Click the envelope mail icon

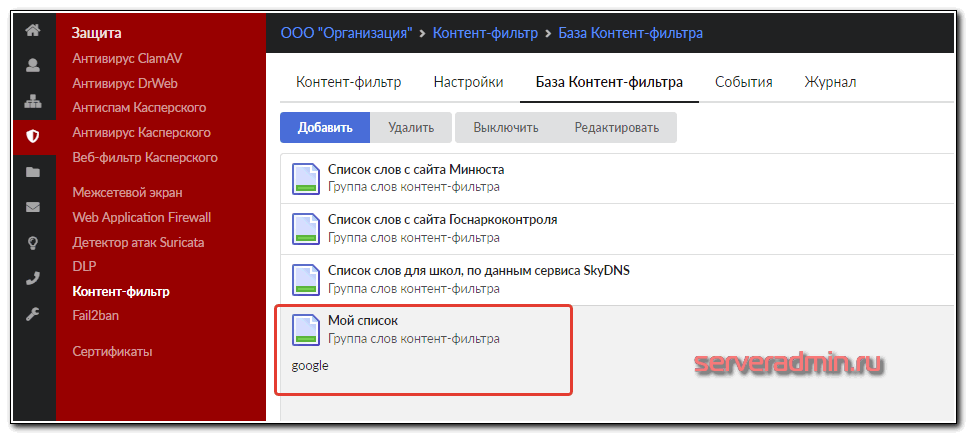(33, 207)
